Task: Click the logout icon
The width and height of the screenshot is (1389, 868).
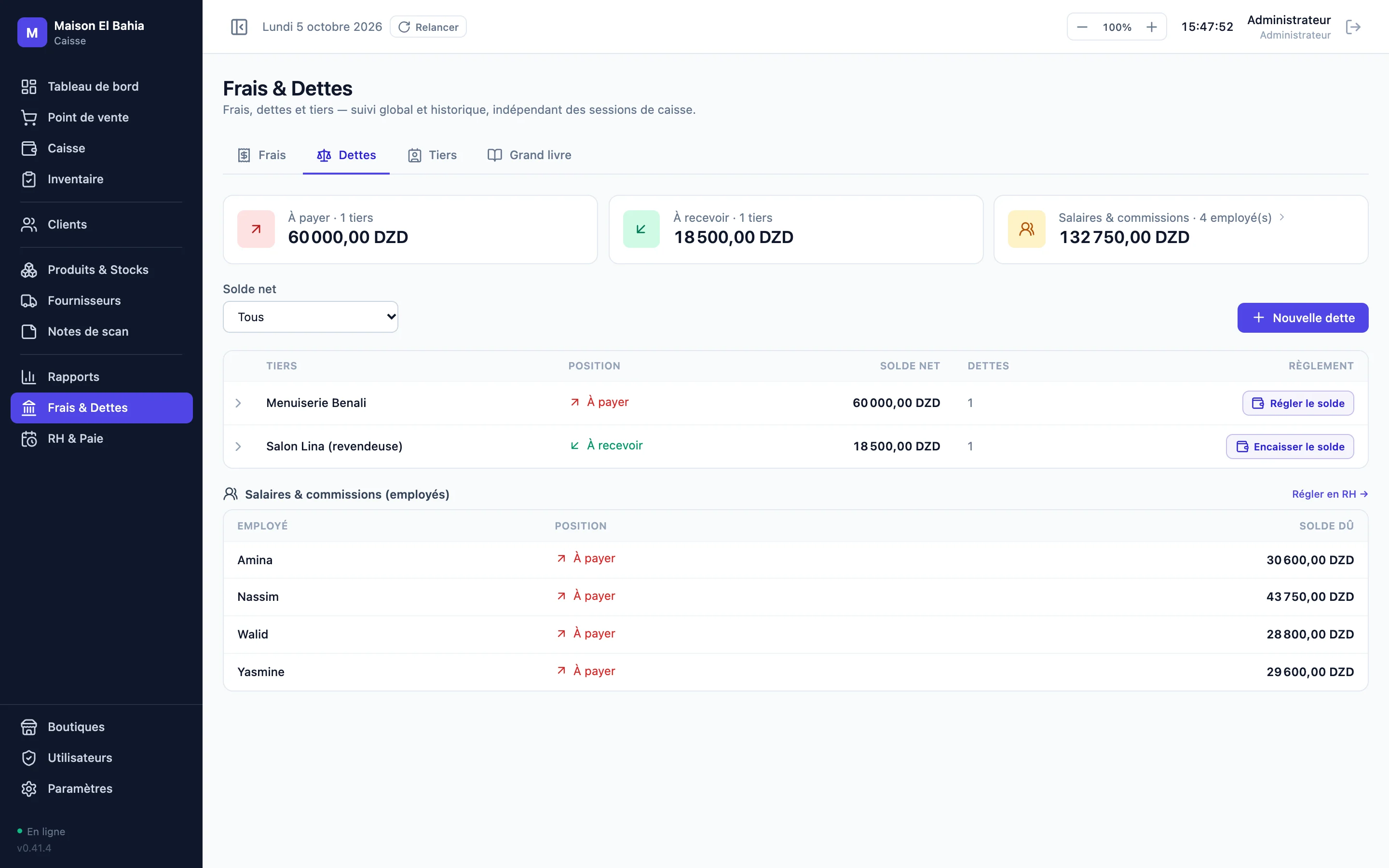Action: 1353,27
